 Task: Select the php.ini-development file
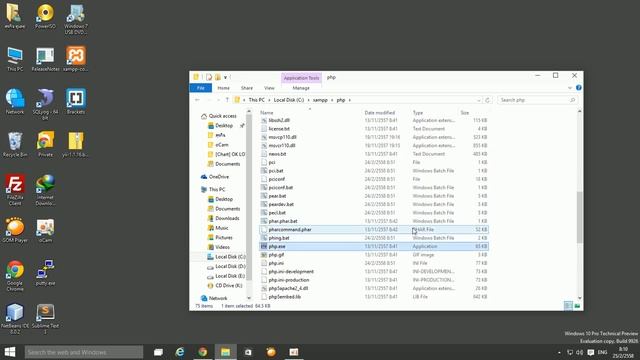373,271
